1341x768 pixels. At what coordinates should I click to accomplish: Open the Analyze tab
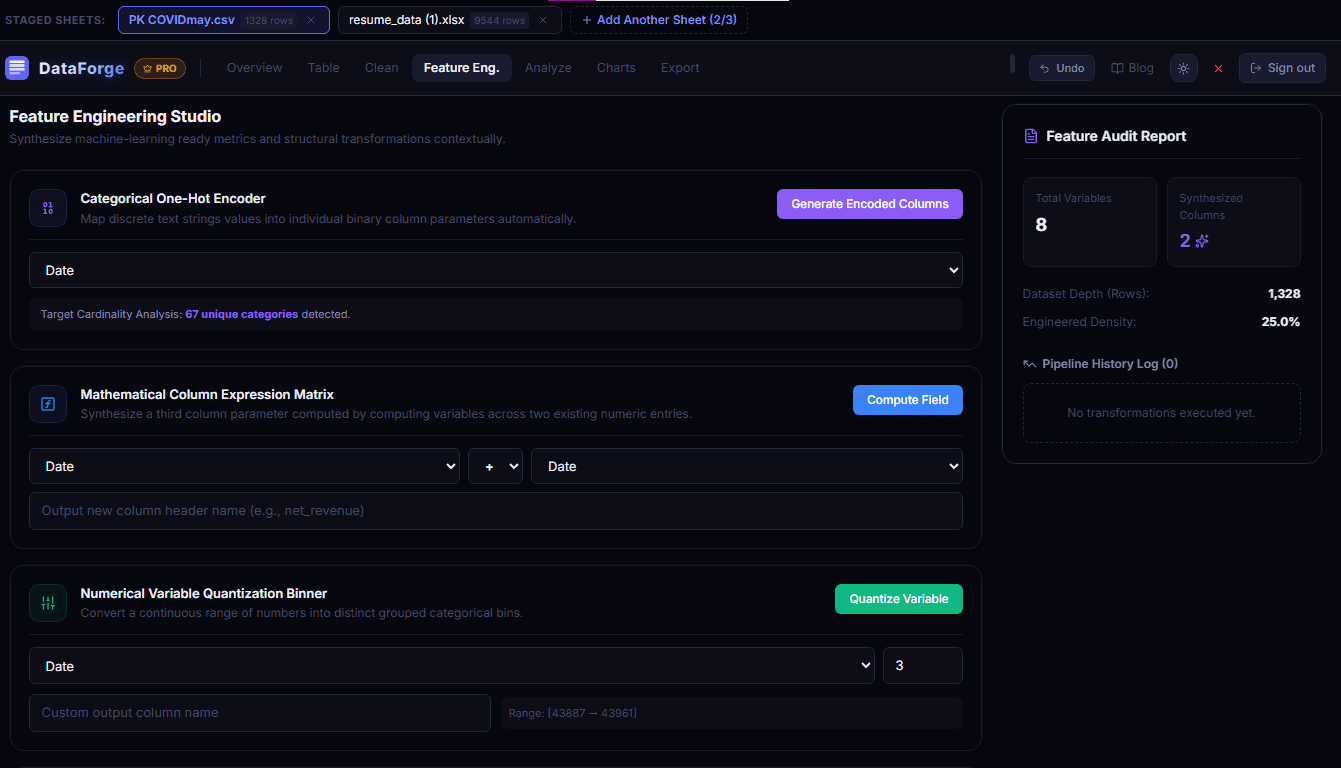549,68
